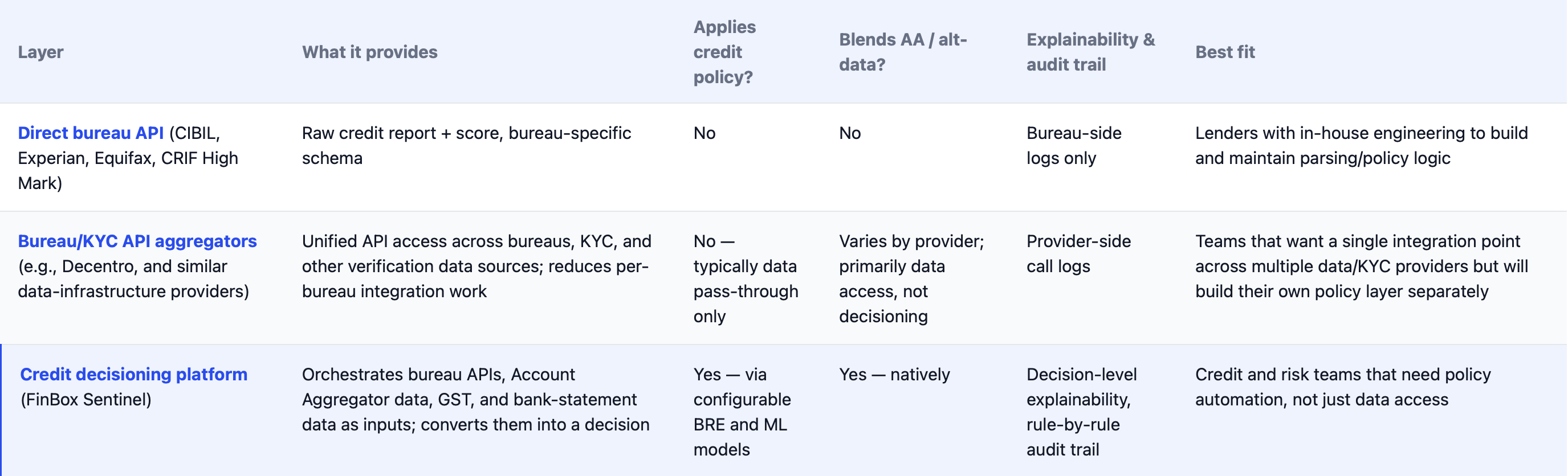Click the Blends AA / alt-data? header
1568x476 pixels.
(903, 52)
